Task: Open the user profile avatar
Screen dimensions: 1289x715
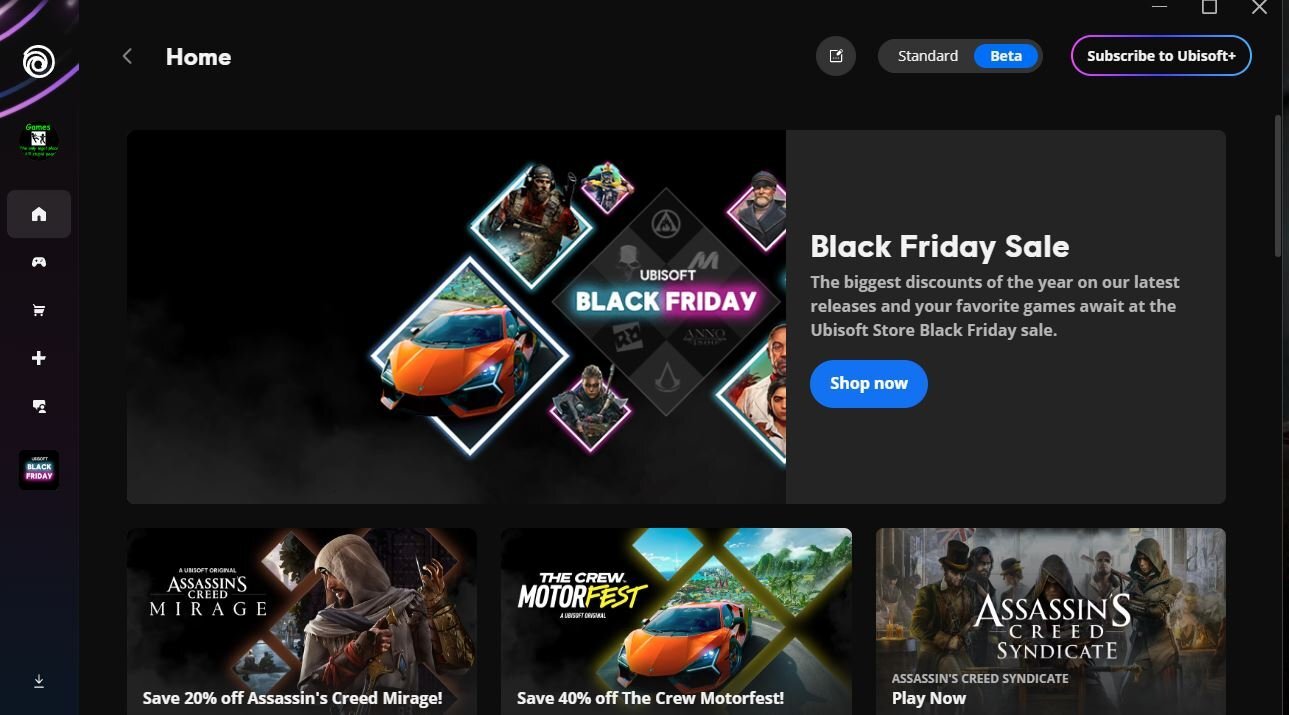Action: pos(39,141)
